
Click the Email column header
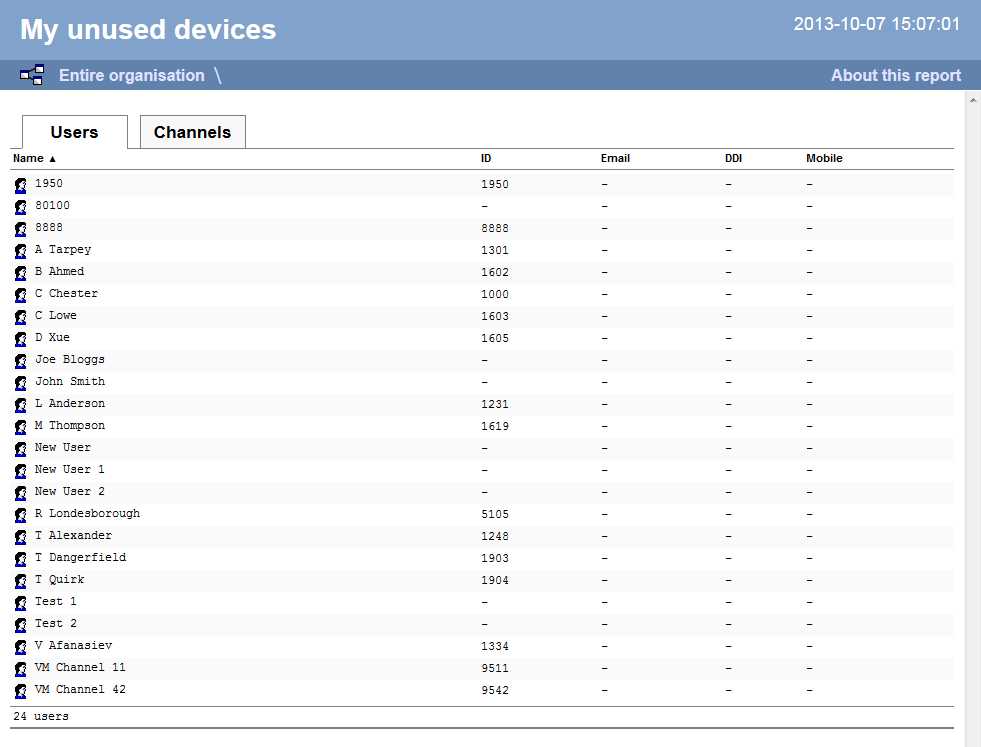pos(615,158)
